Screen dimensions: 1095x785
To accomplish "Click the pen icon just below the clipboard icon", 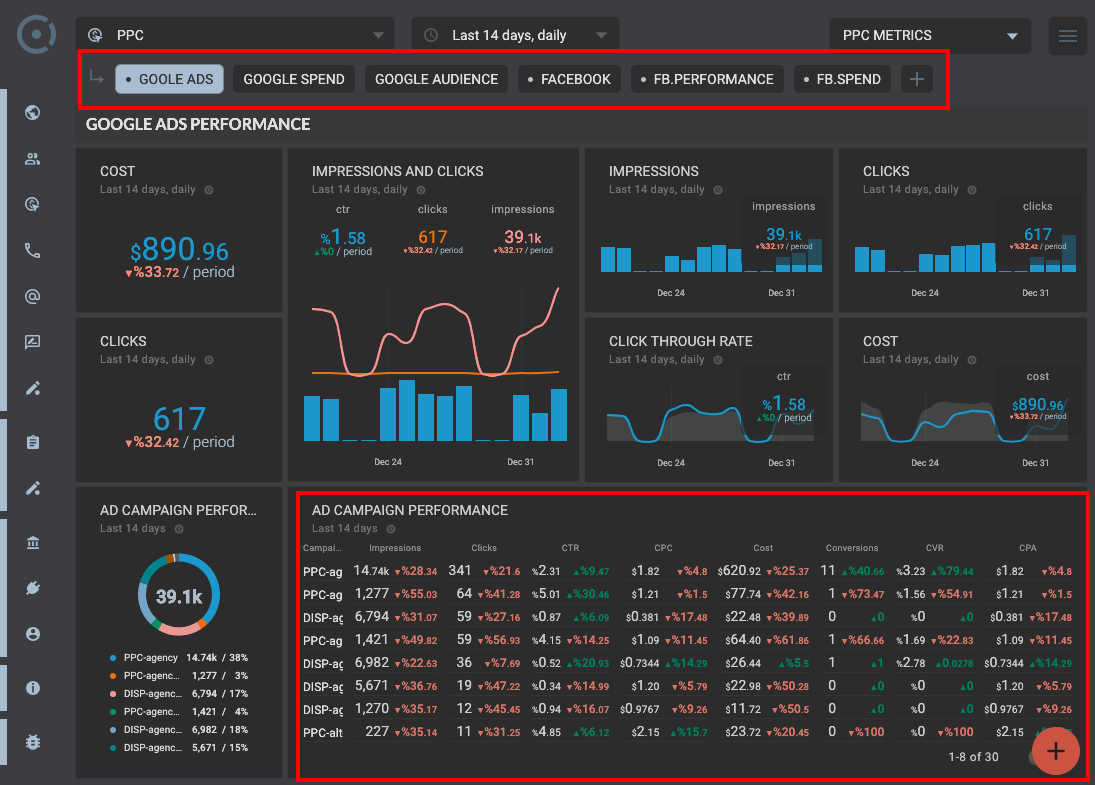I will (33, 488).
